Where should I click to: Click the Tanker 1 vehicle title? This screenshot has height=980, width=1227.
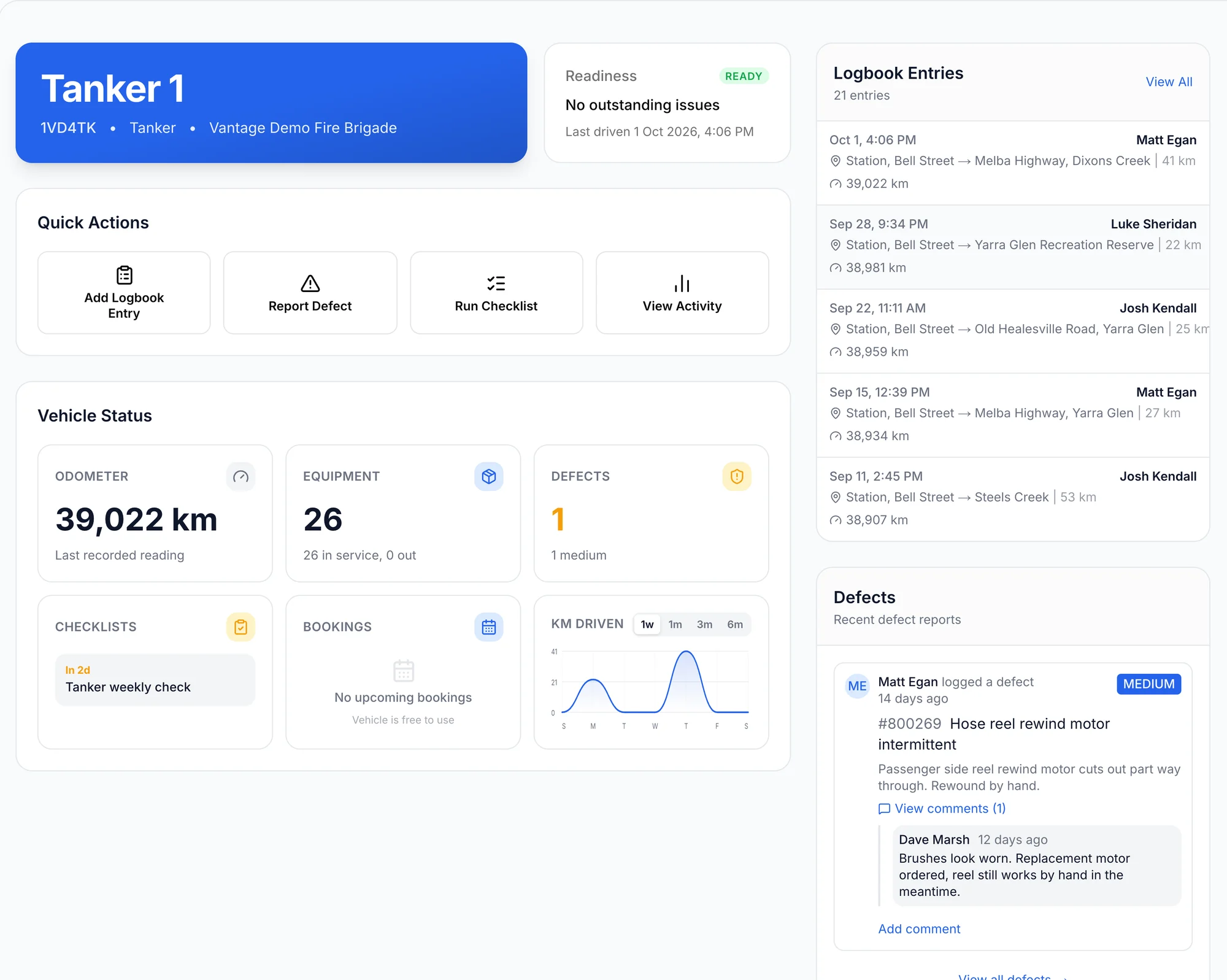point(113,88)
